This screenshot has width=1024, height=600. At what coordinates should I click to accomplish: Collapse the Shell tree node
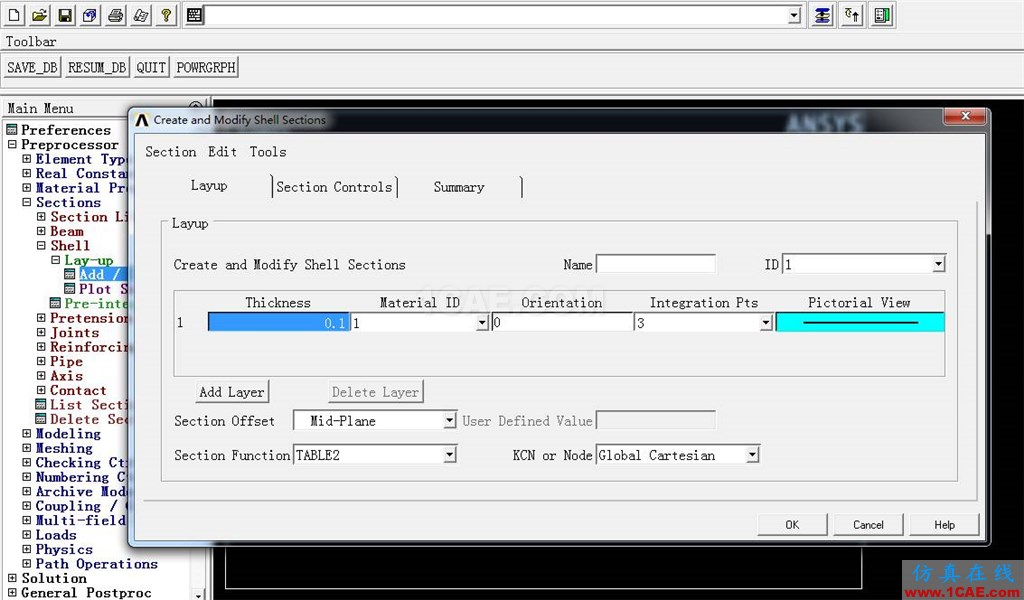41,245
